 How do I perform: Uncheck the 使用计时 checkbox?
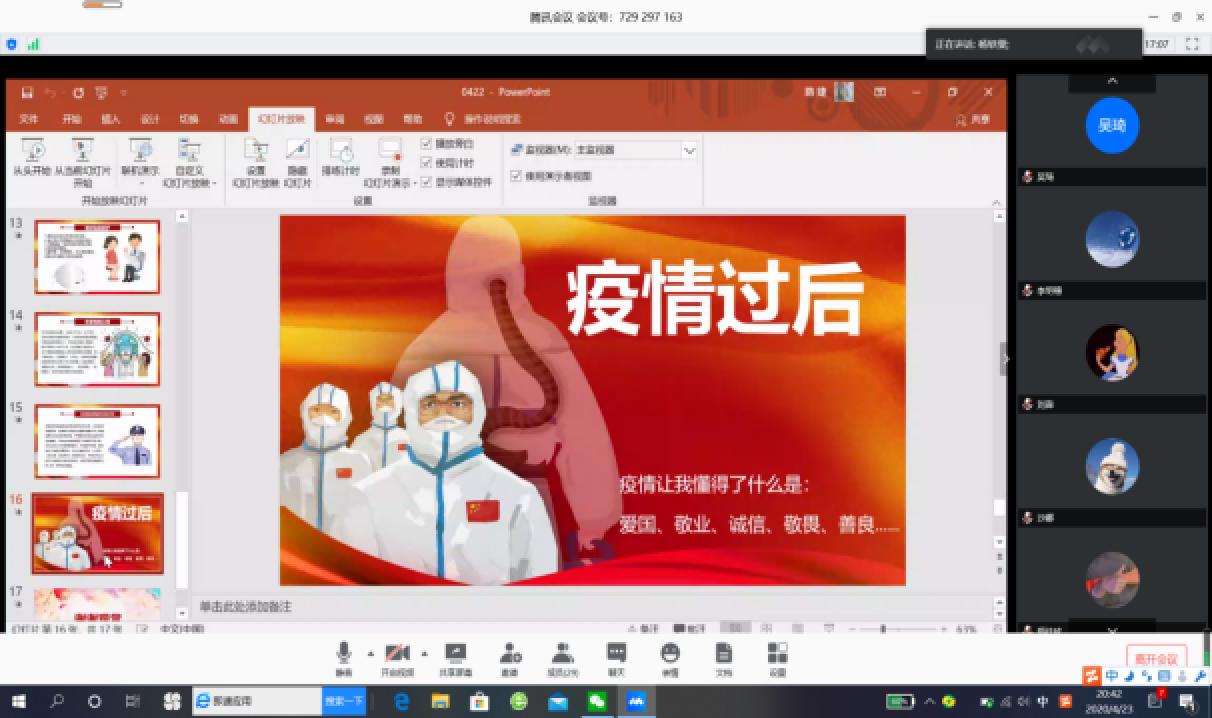tap(427, 163)
